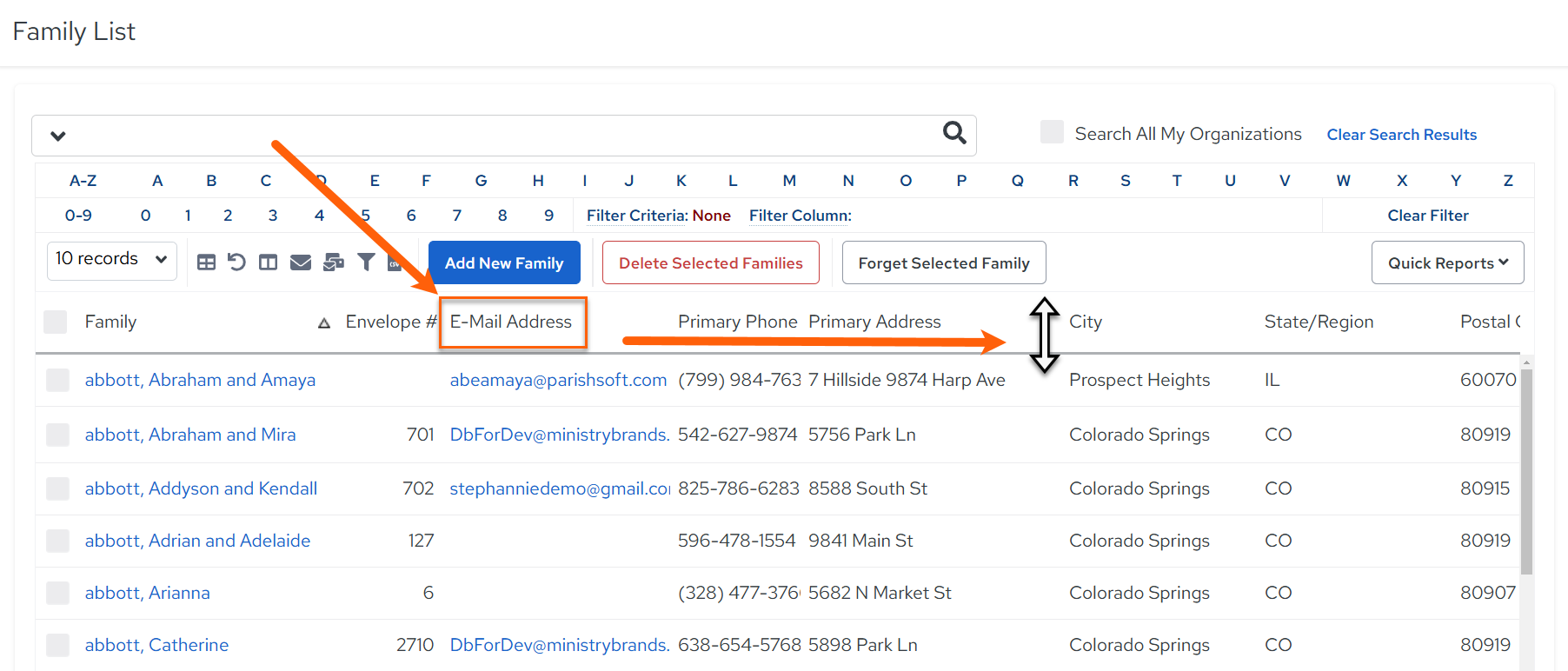Screen dimensions: 1568x671
Task: Check the box for Adrian and Adelaide
Action: pos(57,541)
